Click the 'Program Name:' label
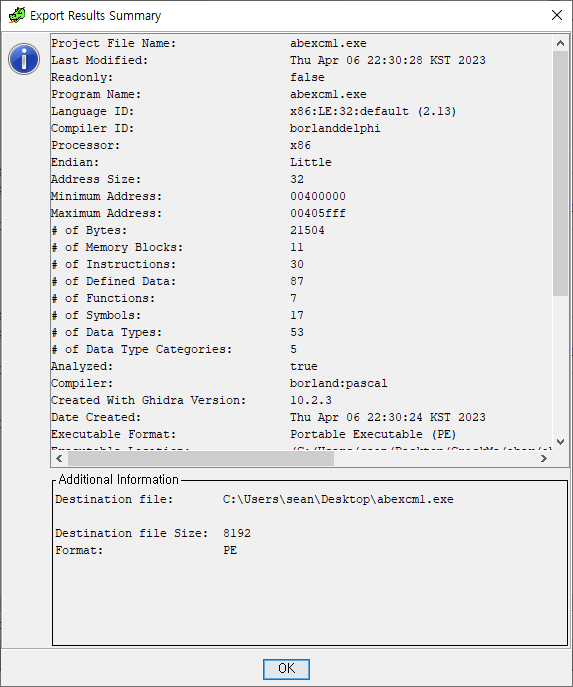 [x=96, y=95]
